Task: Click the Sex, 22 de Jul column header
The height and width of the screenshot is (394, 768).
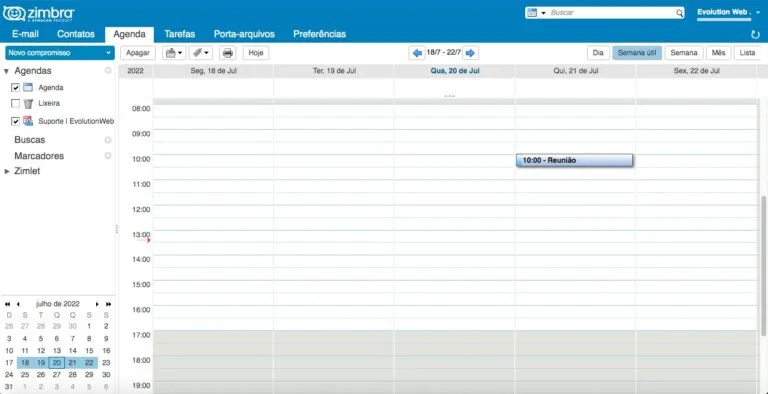Action: (x=696, y=71)
